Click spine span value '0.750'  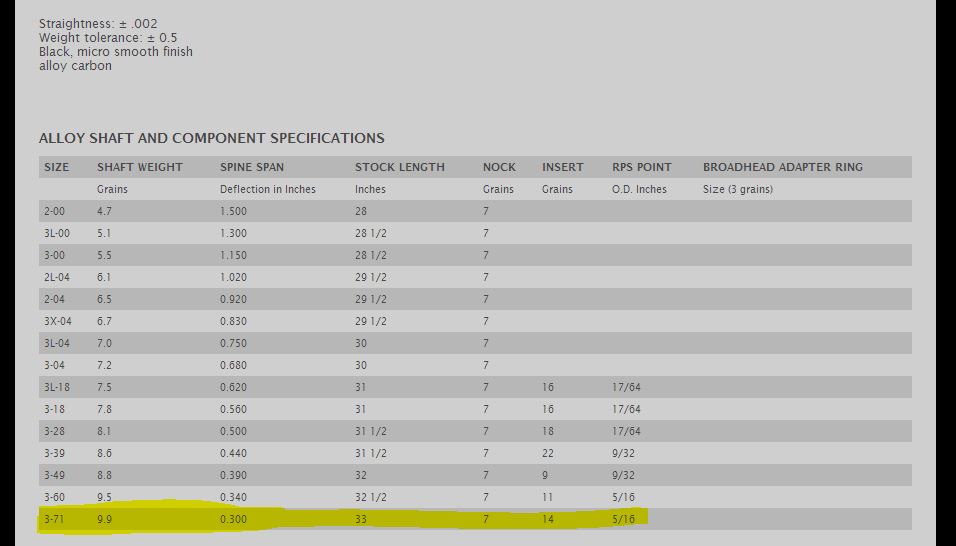pos(234,343)
